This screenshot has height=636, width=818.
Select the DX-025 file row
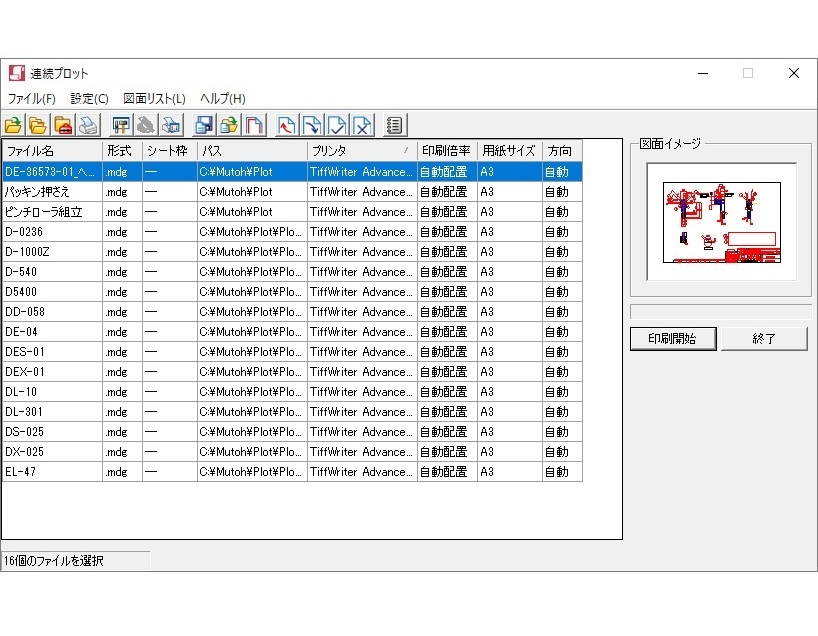(x=292, y=452)
